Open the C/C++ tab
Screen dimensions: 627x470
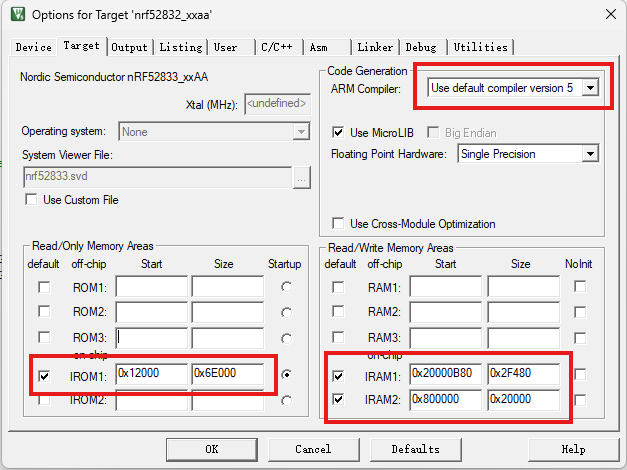tap(276, 47)
